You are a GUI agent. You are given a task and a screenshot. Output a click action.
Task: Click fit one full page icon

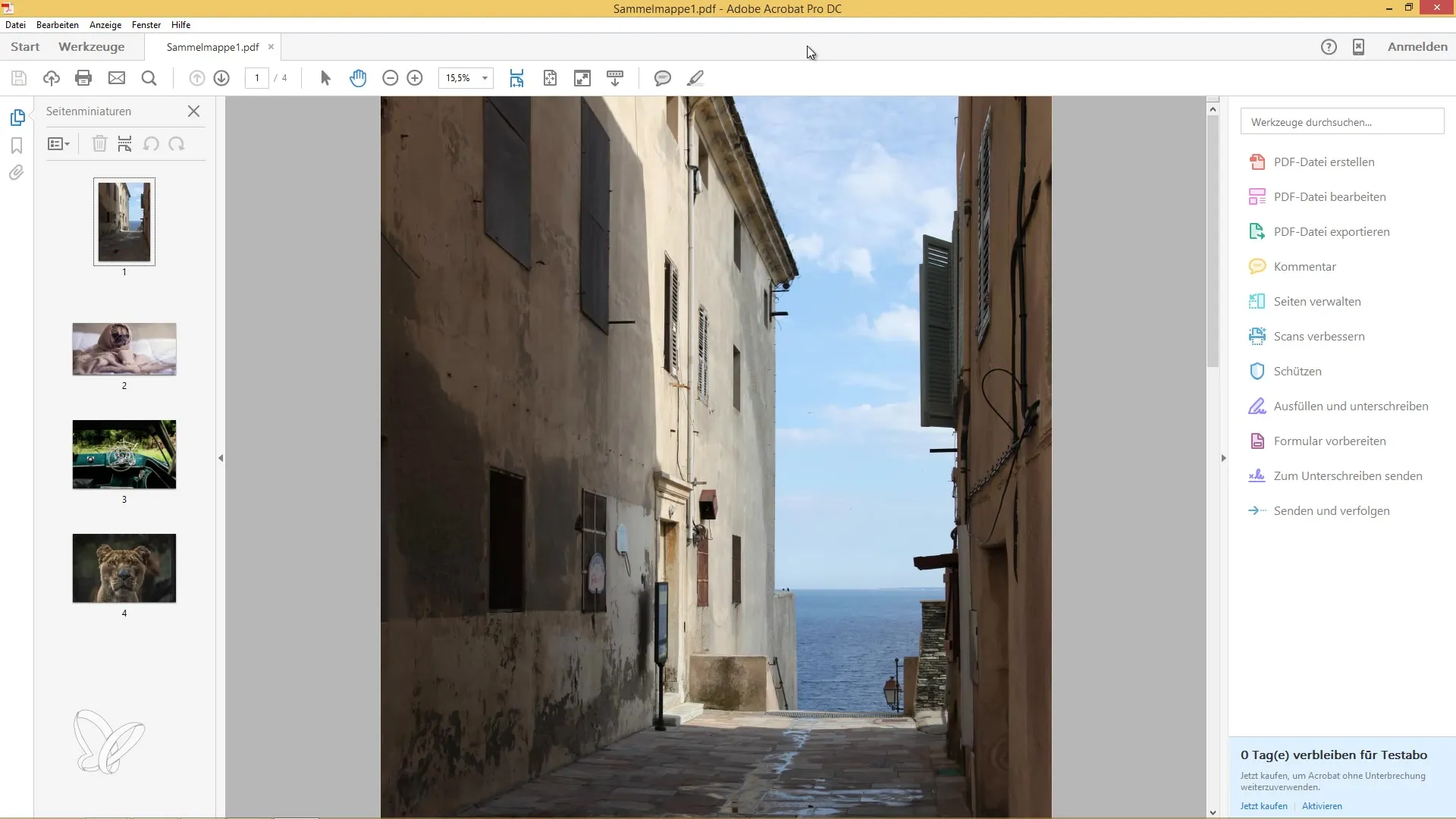coord(550,78)
